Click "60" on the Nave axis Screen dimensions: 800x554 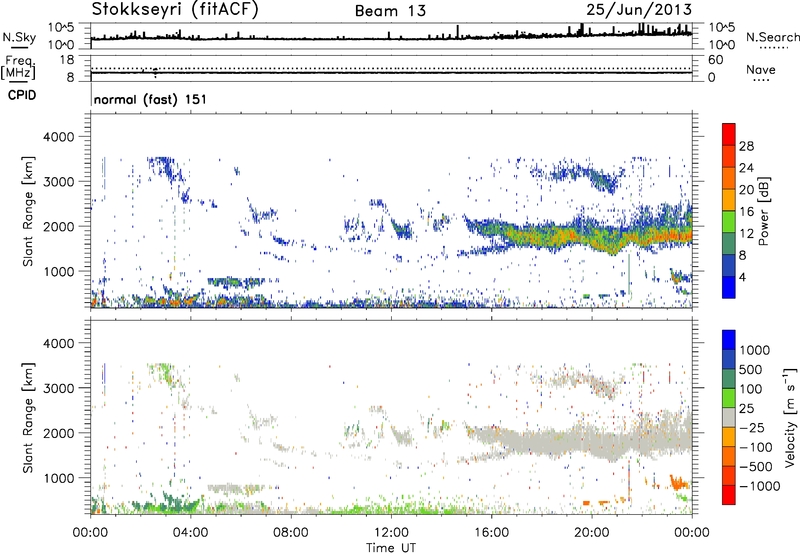click(715, 60)
